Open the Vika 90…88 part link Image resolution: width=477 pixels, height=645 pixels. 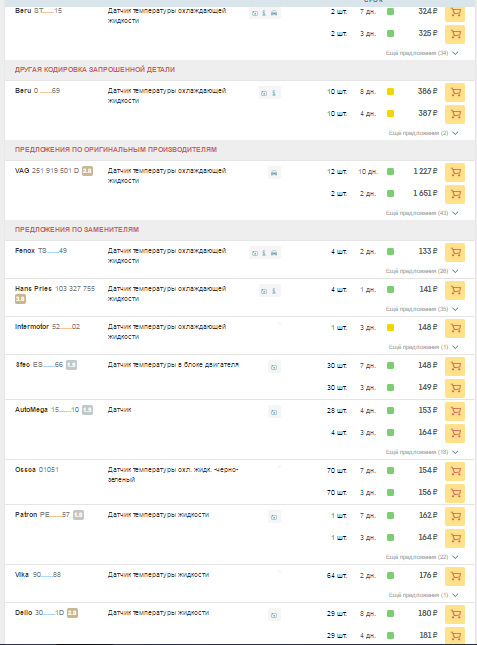tap(38, 575)
